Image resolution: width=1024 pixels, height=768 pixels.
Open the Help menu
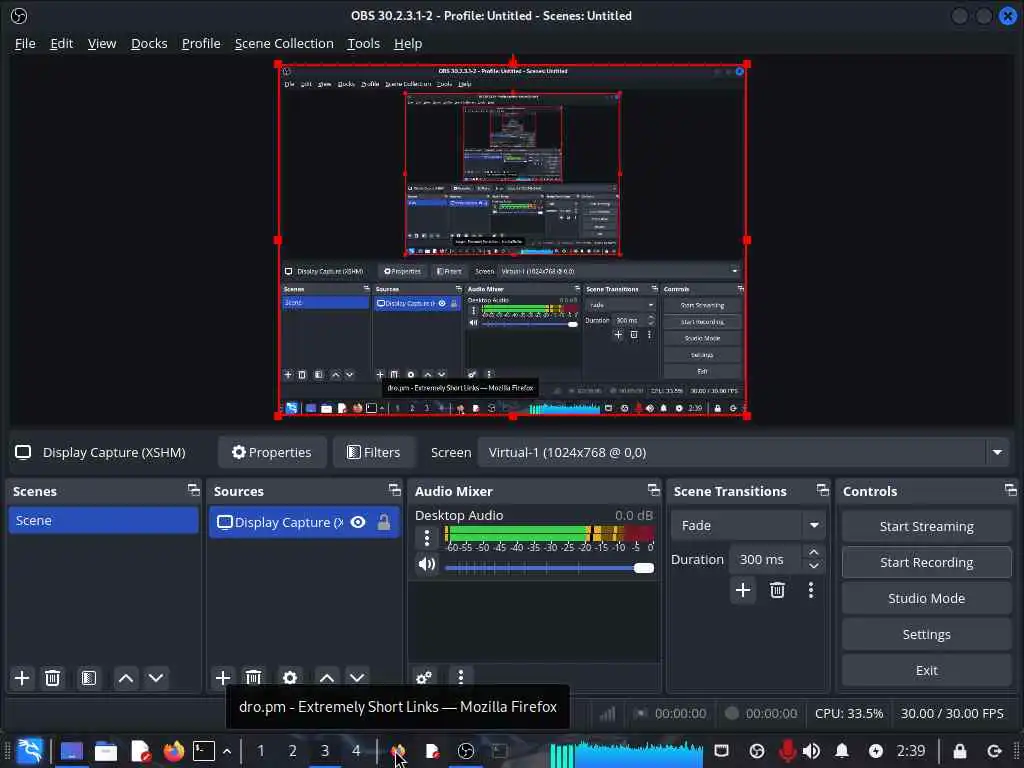pyautogui.click(x=408, y=43)
